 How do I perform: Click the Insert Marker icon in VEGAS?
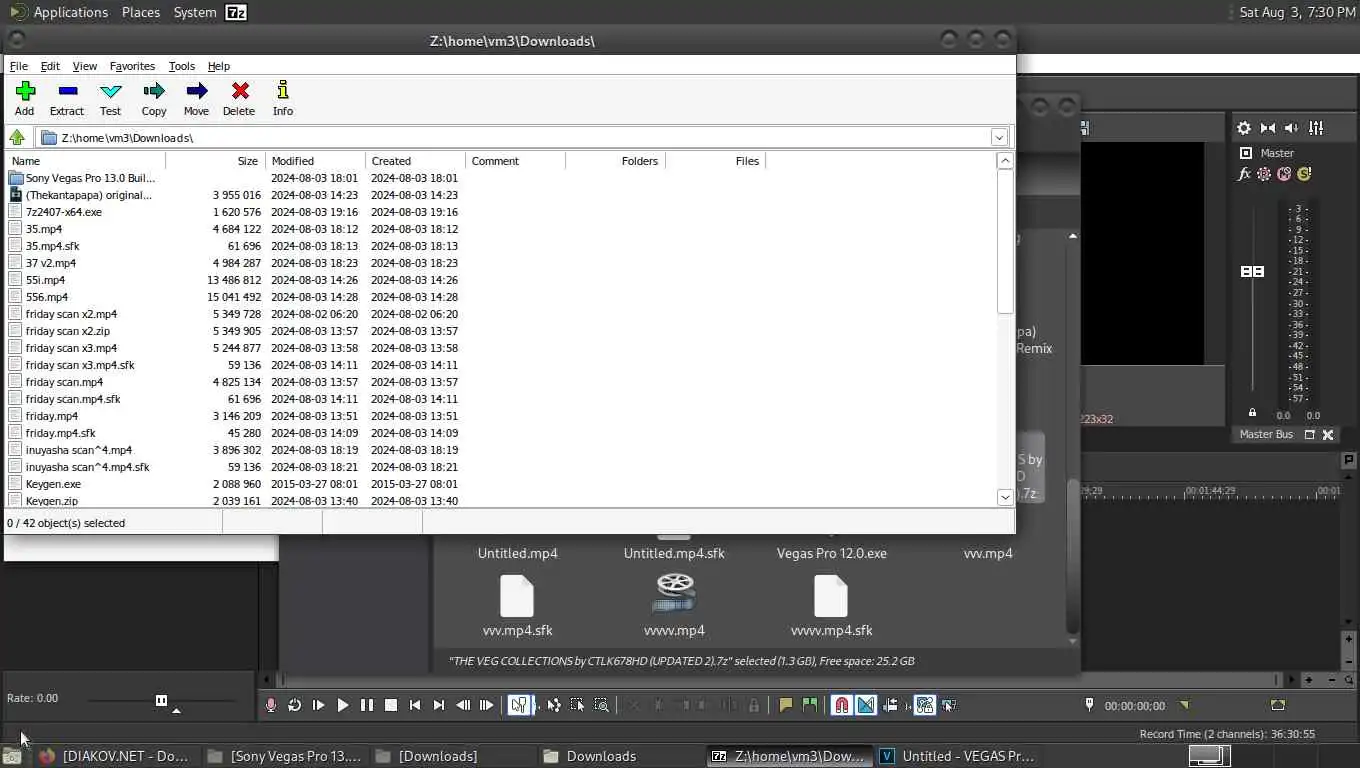[x=786, y=705]
